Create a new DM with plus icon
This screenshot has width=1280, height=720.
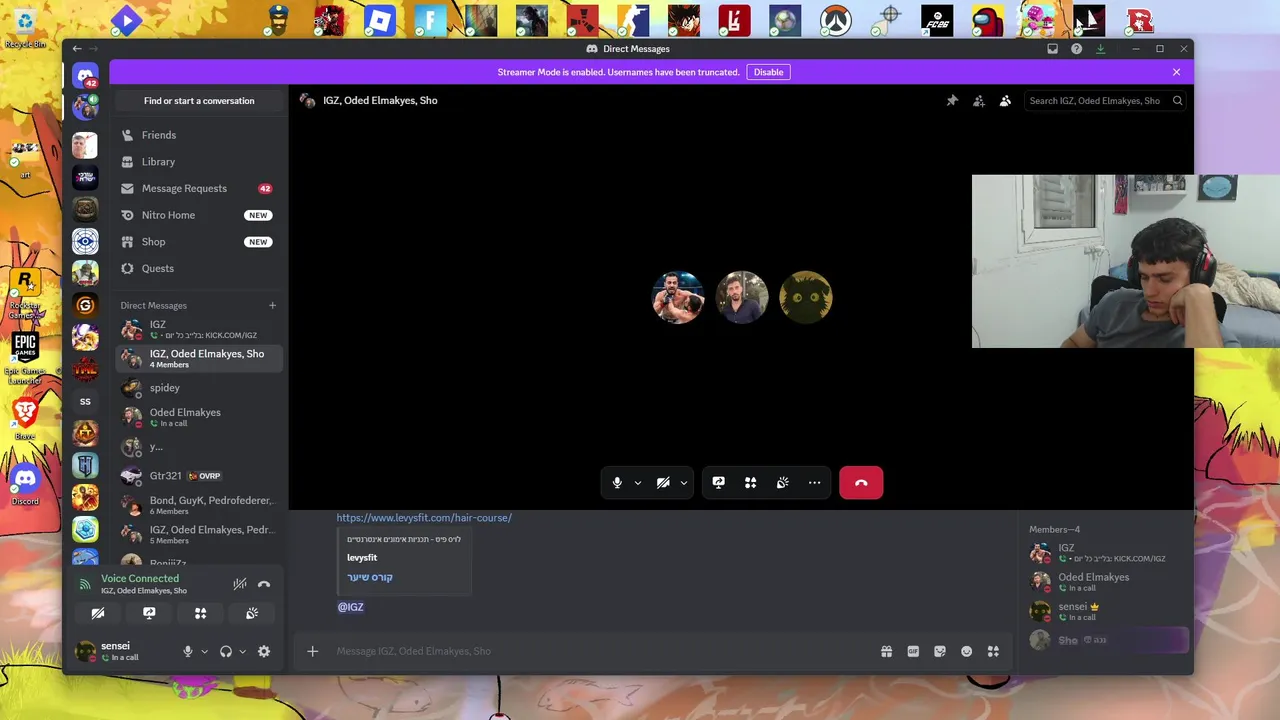pyautogui.click(x=272, y=305)
